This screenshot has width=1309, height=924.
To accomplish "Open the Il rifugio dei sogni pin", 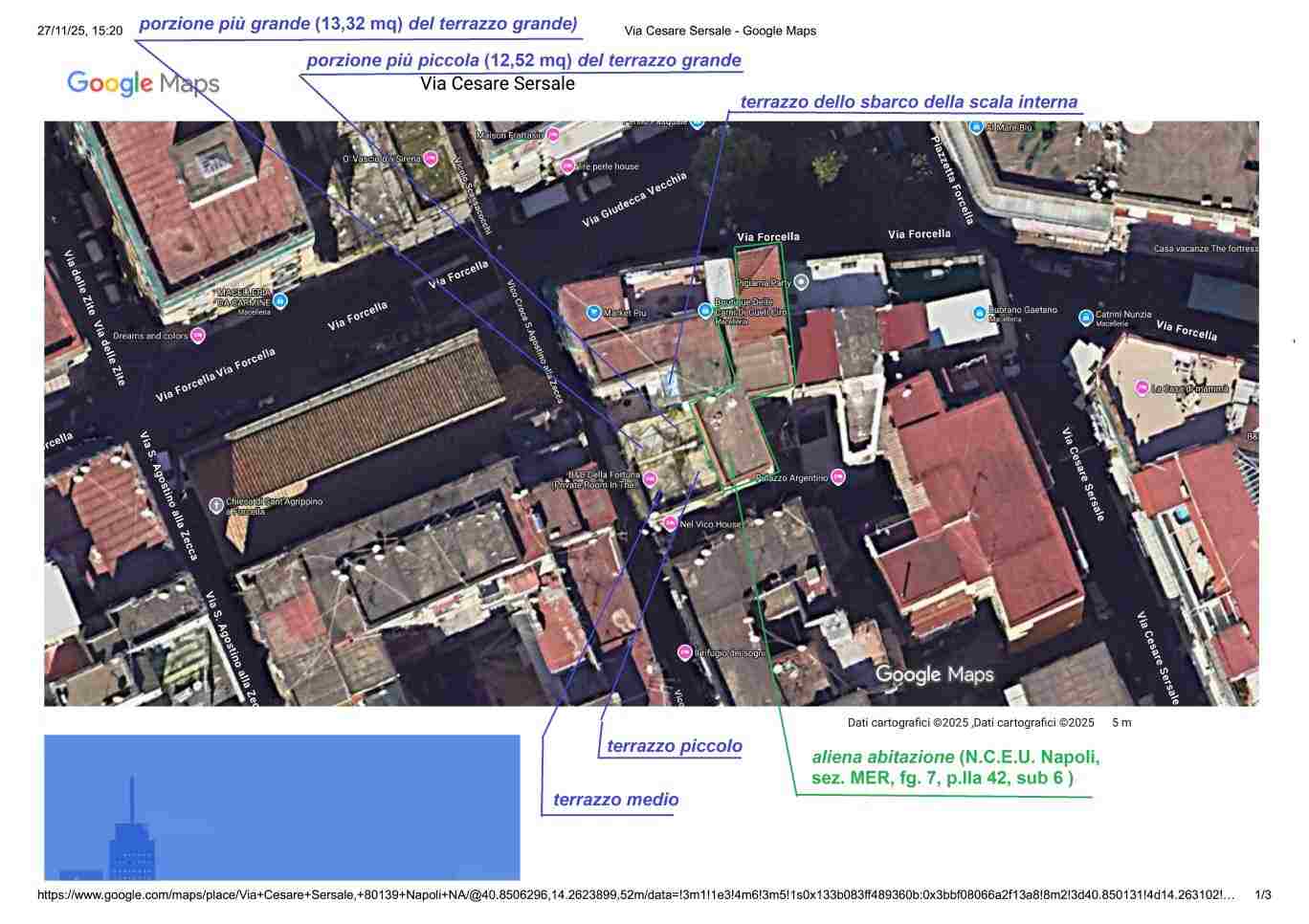I will 684,652.
